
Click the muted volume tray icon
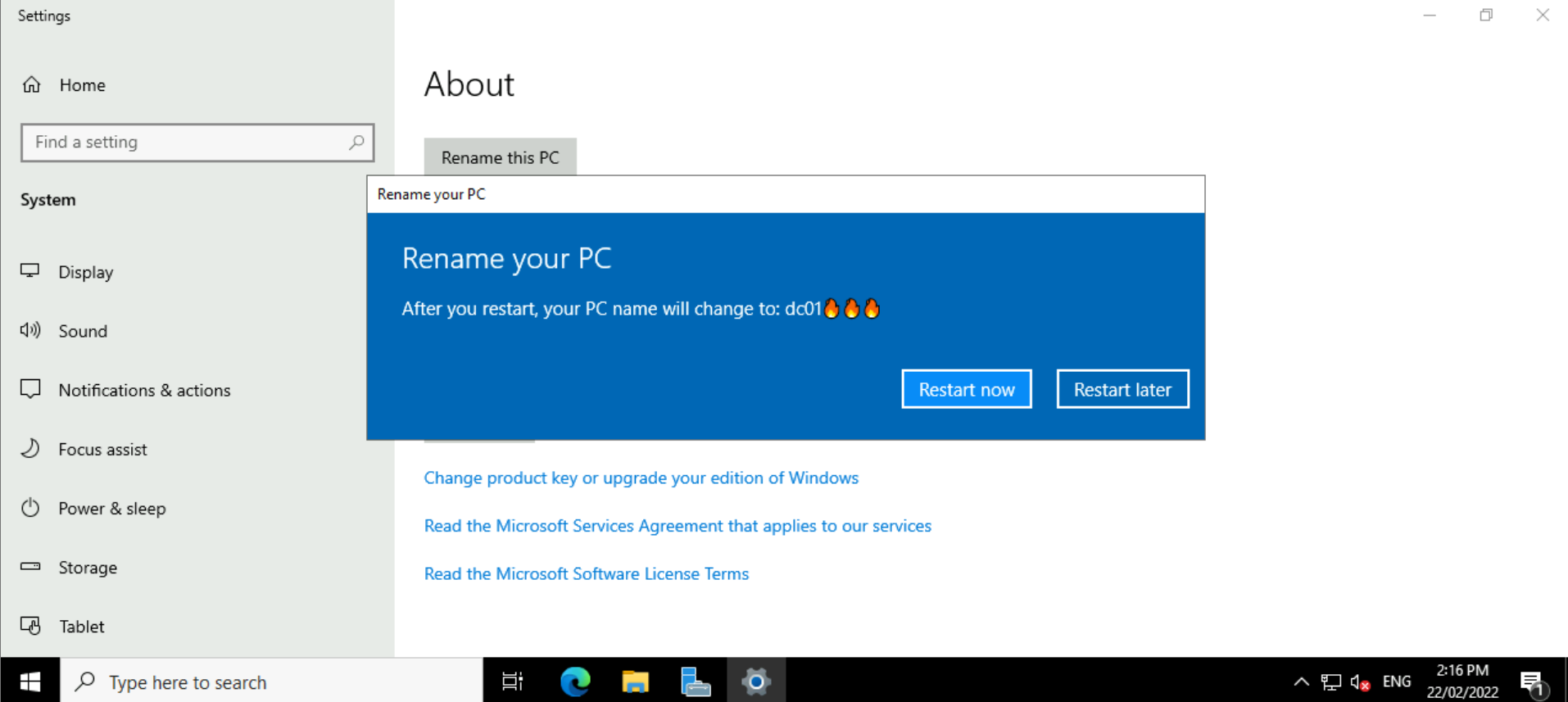tap(1360, 682)
